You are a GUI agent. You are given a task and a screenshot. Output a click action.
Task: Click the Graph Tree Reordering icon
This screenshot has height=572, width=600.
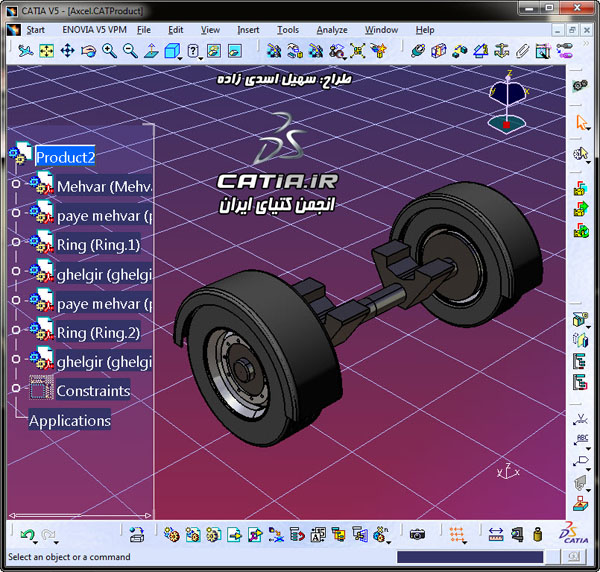tap(297, 534)
